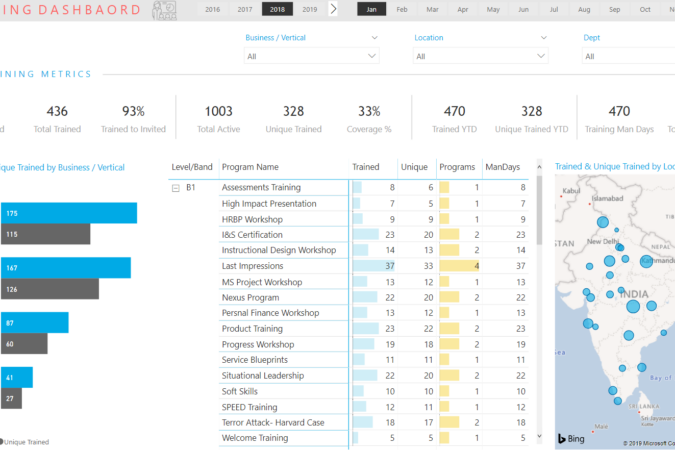This screenshot has height=450, width=675.
Task: Click the Bing logo on map
Action: tap(571, 438)
